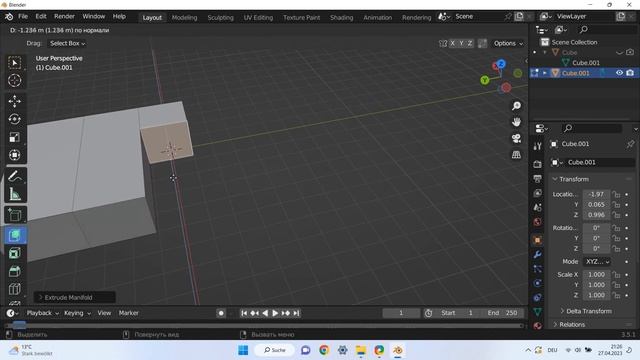Open the Modifiers wrench properties tab
640x360 pixels.
pos(538,254)
